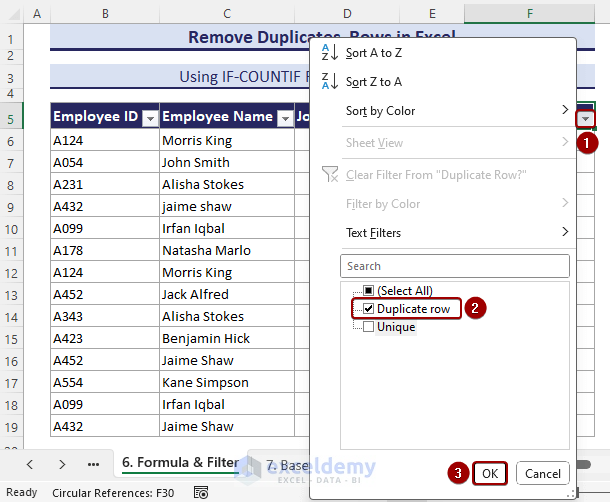Screen dimensions: 610x502
Task: Click the Clear Filter funnel icon
Action: (x=330, y=174)
